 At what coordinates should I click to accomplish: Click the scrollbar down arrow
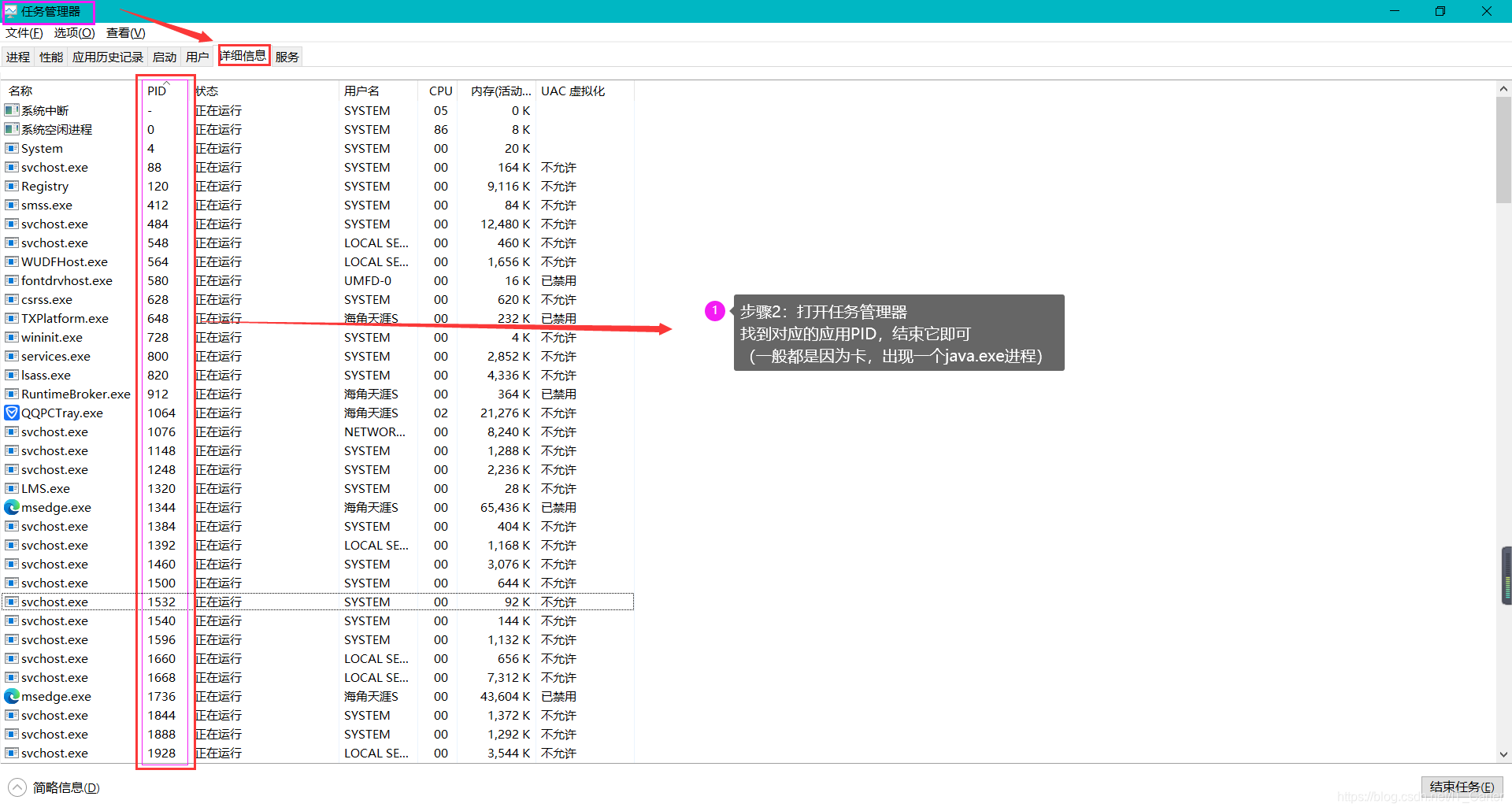pyautogui.click(x=1503, y=754)
